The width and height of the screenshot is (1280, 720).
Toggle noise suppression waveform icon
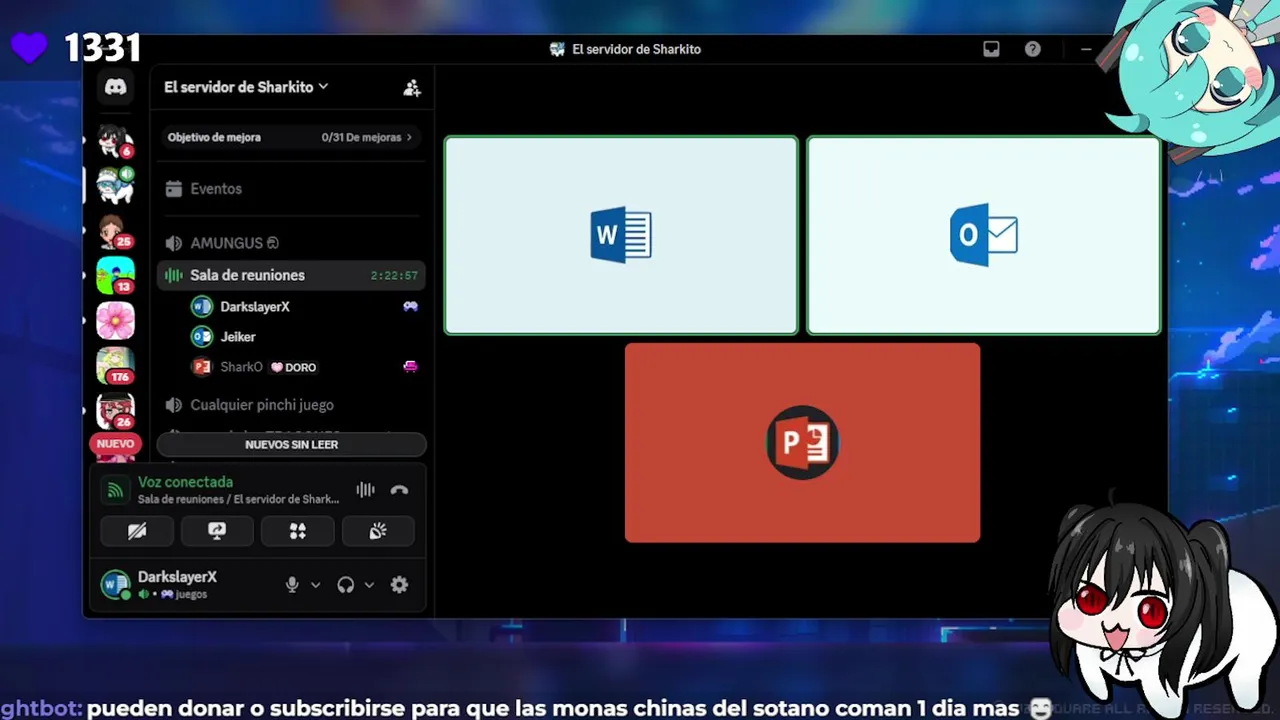pos(365,490)
